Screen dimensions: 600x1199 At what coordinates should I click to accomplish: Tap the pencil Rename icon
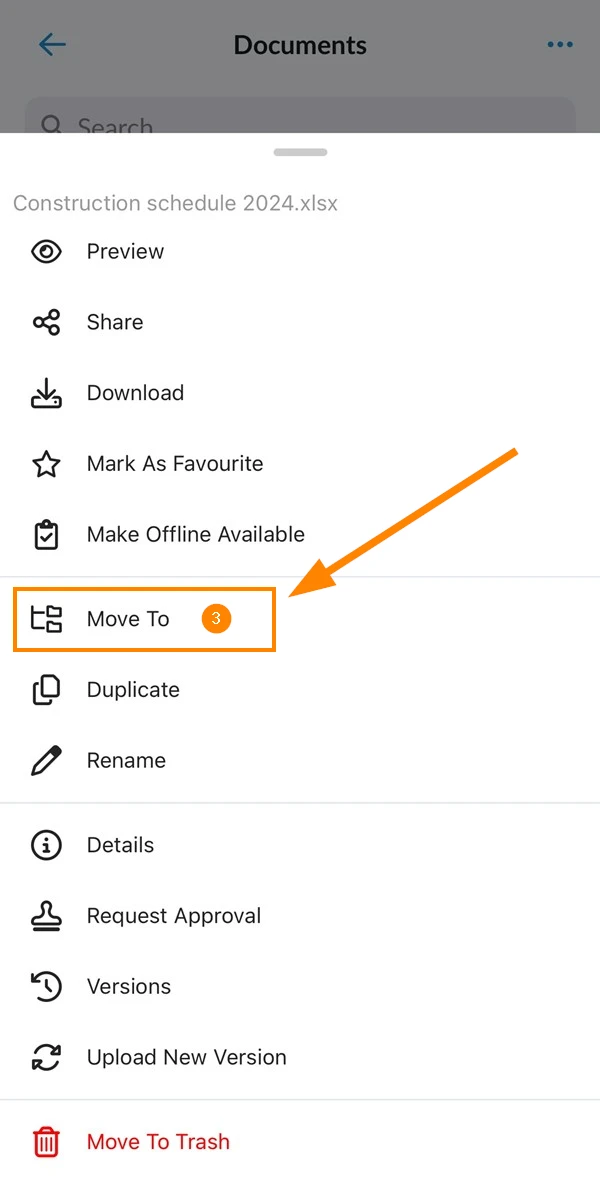(46, 760)
